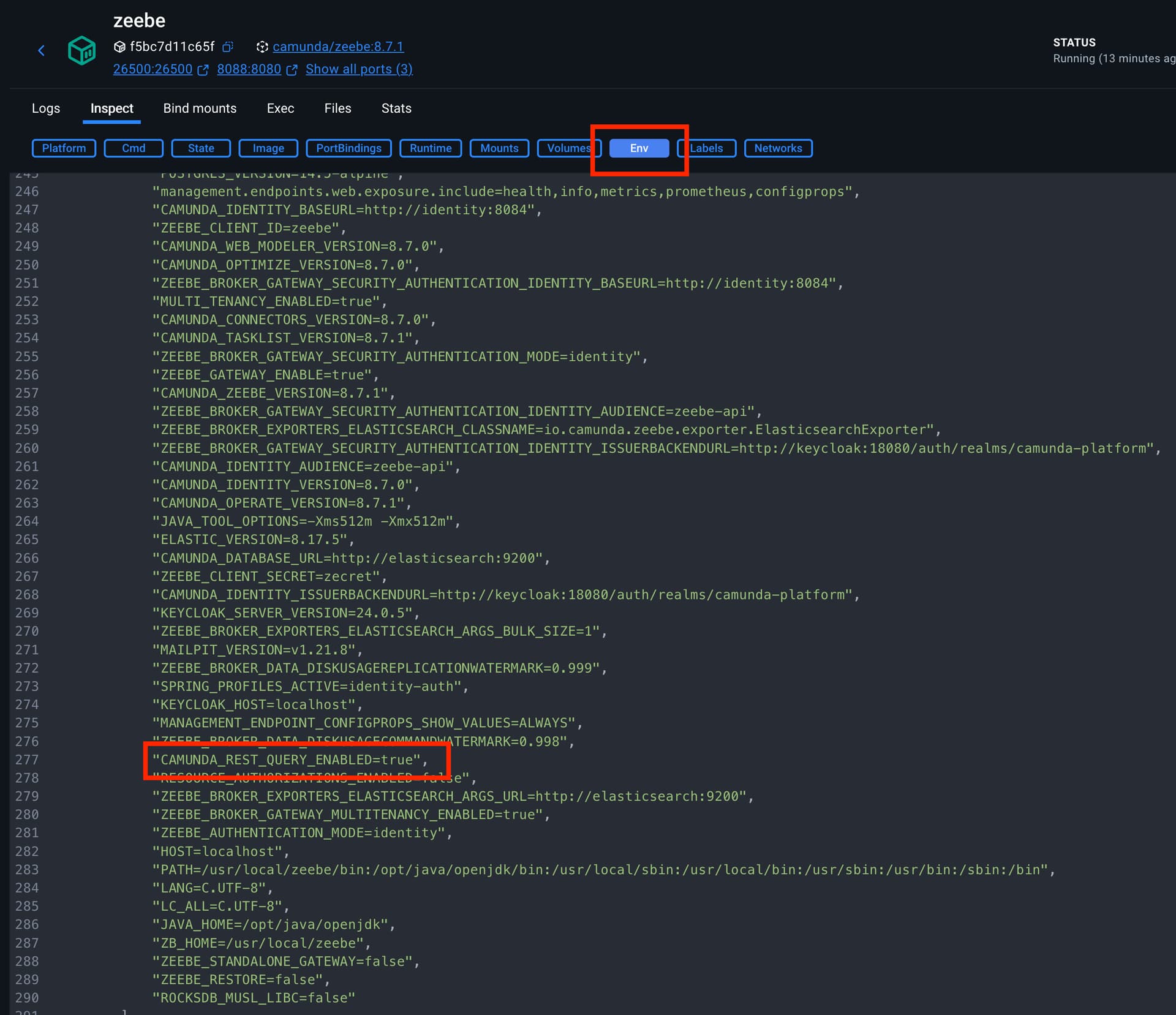Click line number 277 in the gutter
The width and height of the screenshot is (1176, 1015).
click(27, 760)
